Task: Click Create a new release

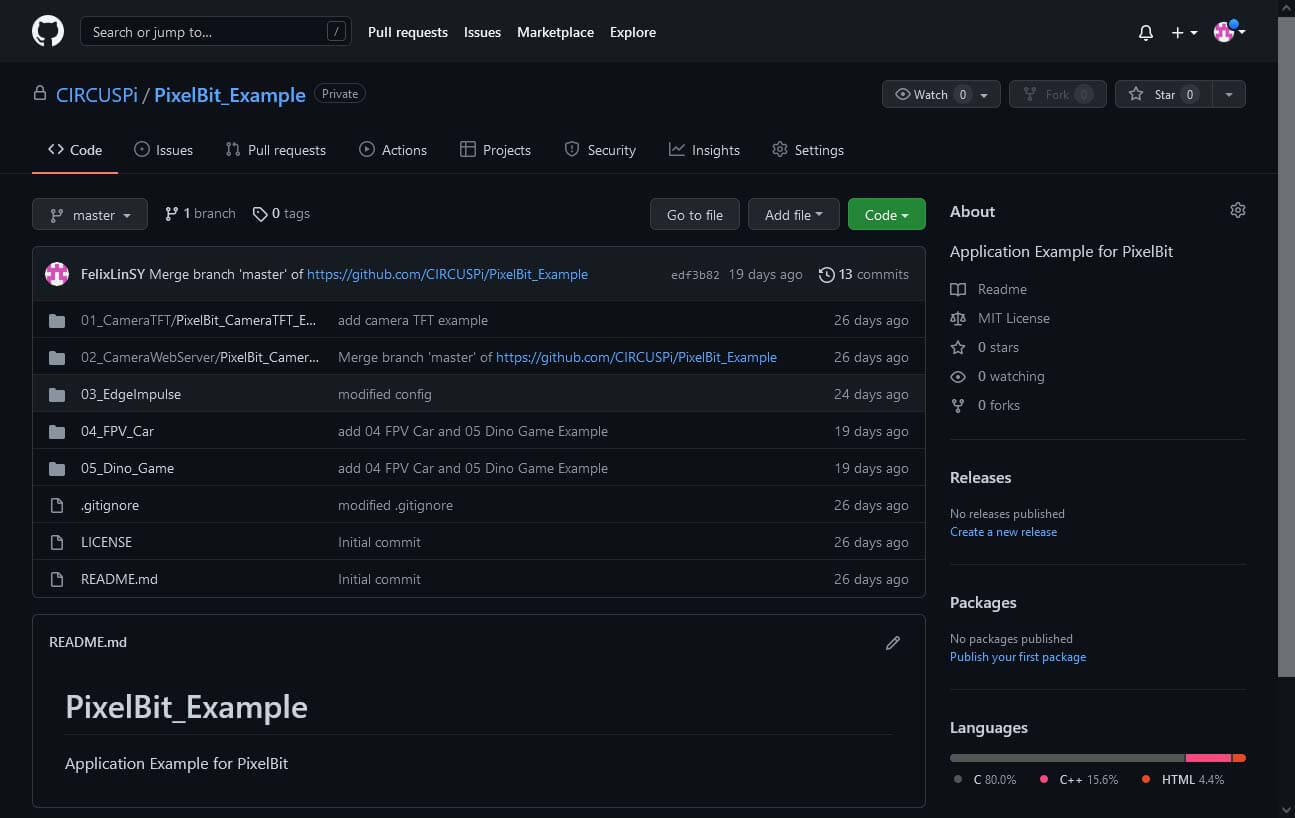Action: point(1003,532)
